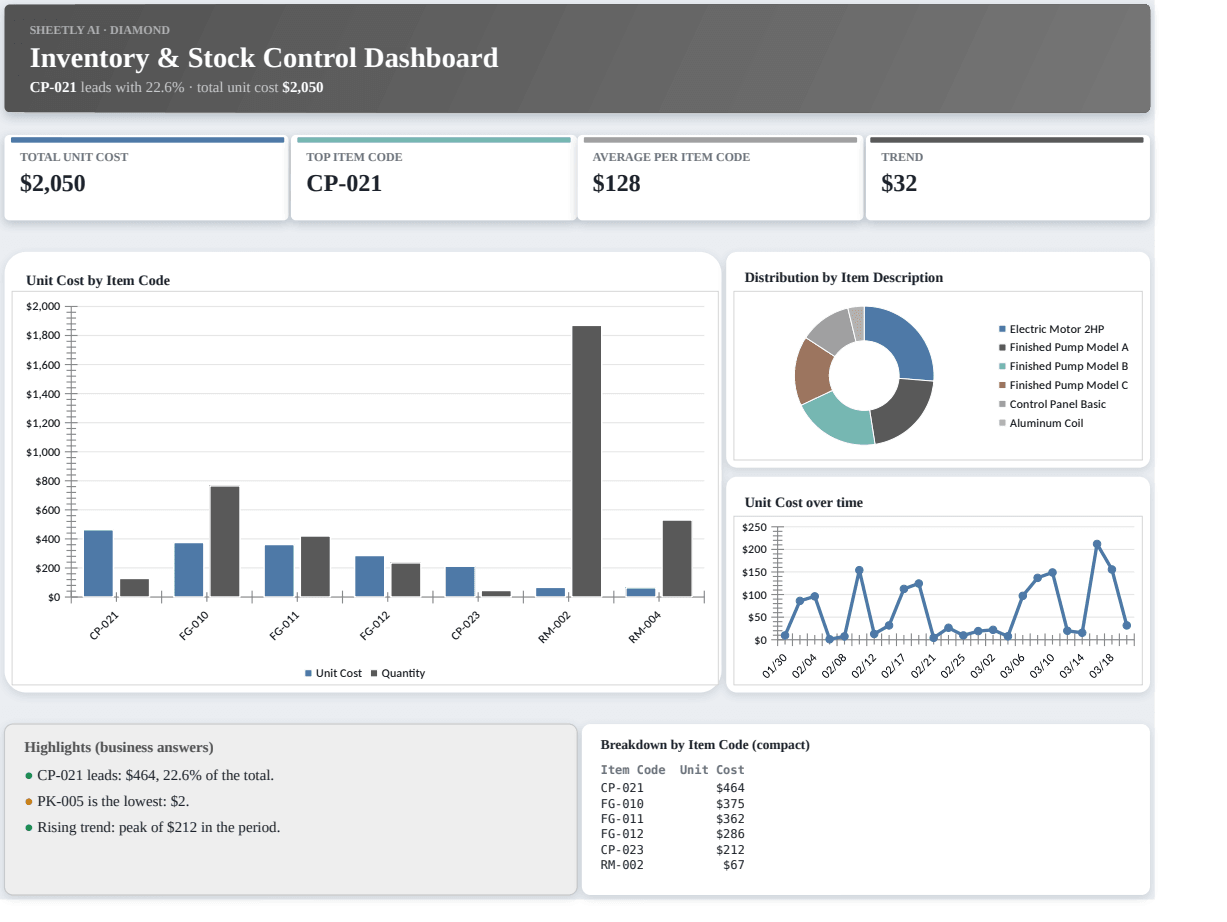The image size is (1227, 922).
Task: Click the Finished Pump Model A legend entry
Action: click(1063, 348)
